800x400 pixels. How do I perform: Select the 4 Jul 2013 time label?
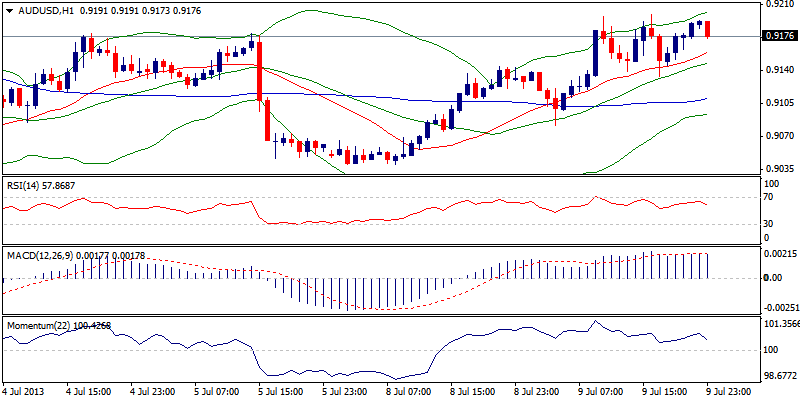tap(24, 389)
